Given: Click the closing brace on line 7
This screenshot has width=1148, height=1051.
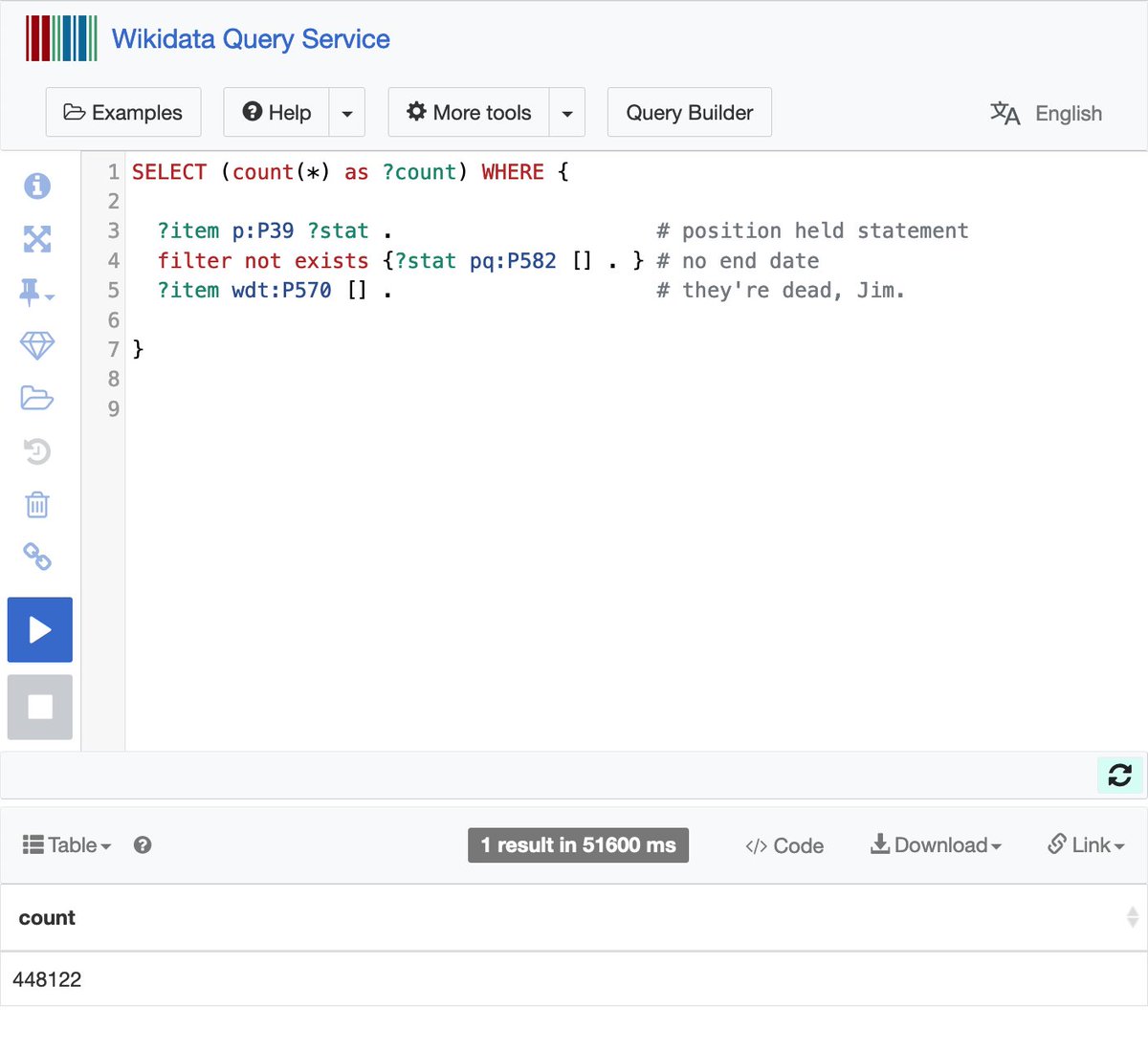Looking at the screenshot, I should click(x=138, y=349).
